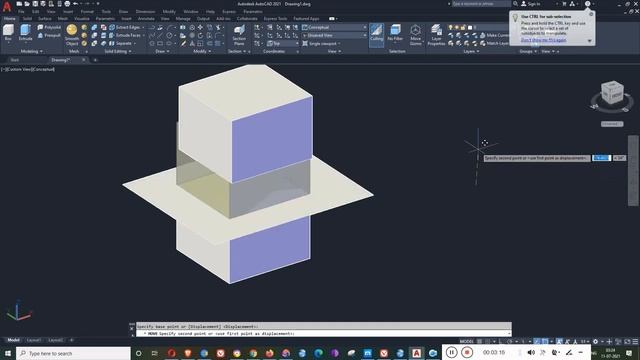Select the Extrude tool
This screenshot has width=640, height=360.
[25, 33]
